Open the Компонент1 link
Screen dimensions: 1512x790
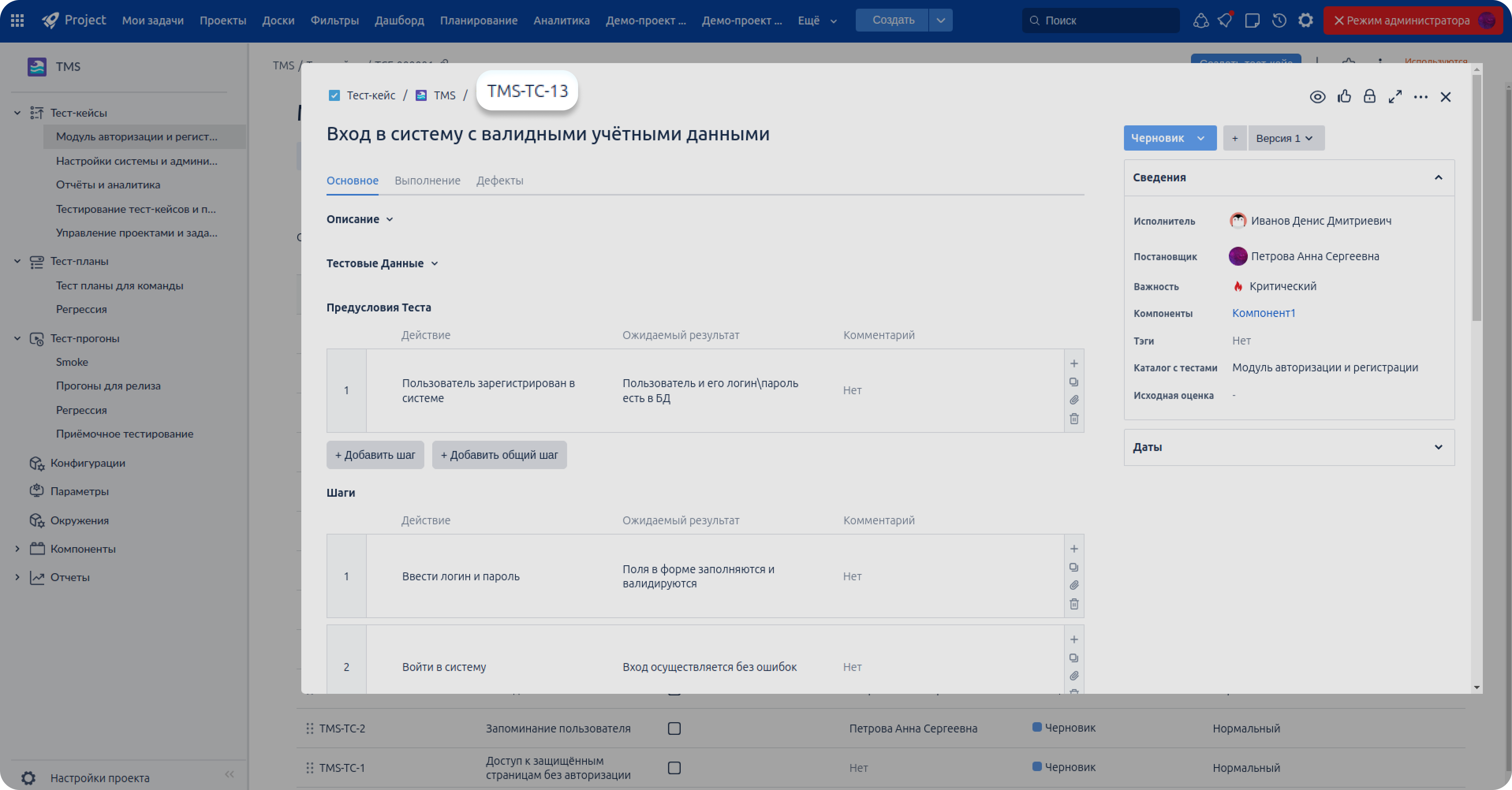pyautogui.click(x=1263, y=313)
